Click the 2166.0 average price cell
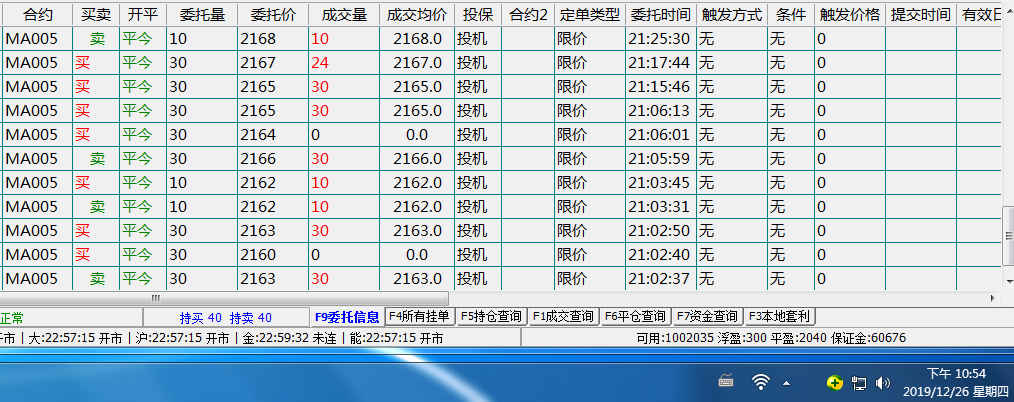Image resolution: width=1014 pixels, height=402 pixels. [416, 158]
